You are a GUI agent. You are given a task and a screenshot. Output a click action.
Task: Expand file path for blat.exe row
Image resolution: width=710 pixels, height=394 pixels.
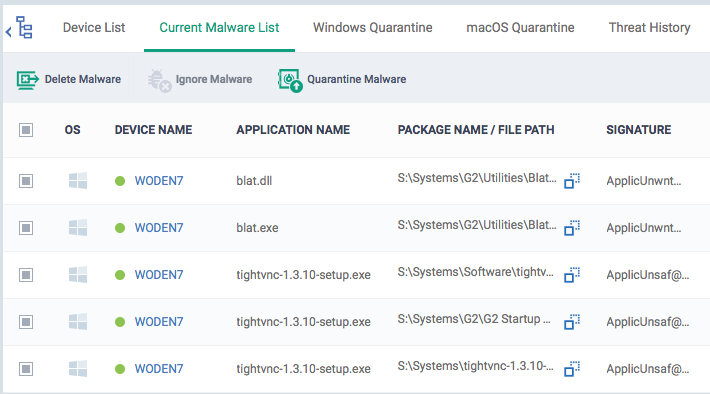click(572, 228)
